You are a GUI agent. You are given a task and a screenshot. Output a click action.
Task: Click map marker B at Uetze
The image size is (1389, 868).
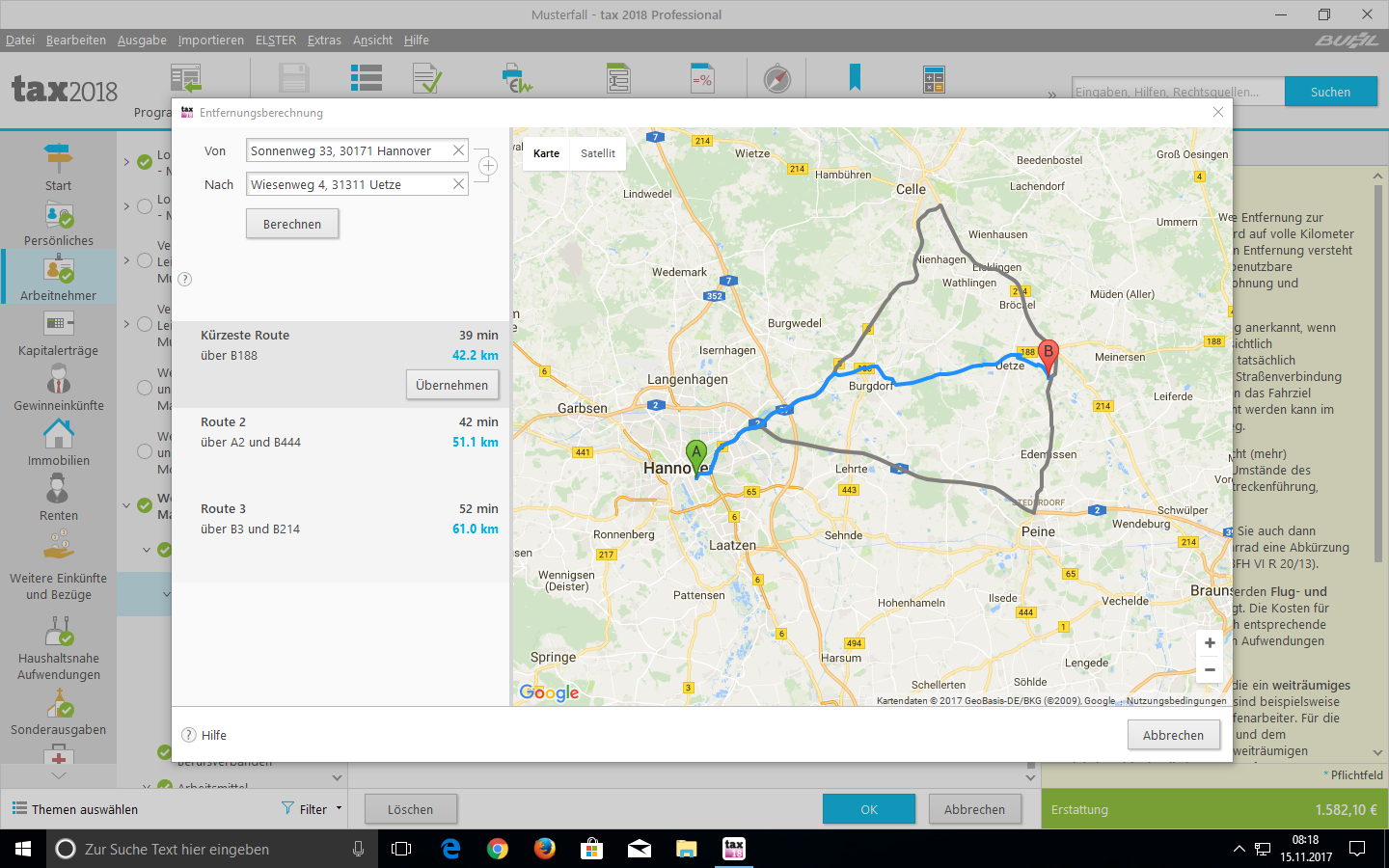pos(1049,357)
